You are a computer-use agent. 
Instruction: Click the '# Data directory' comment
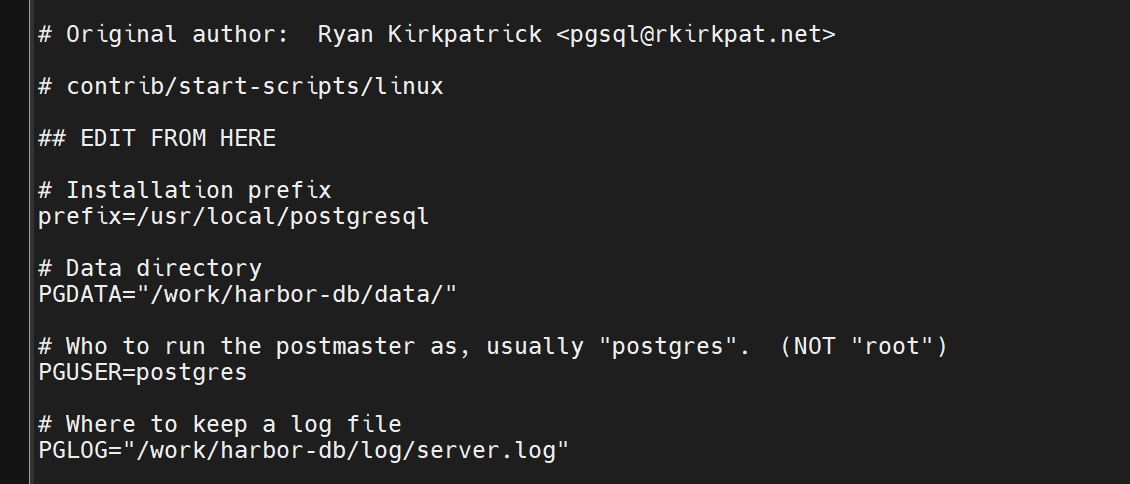150,268
